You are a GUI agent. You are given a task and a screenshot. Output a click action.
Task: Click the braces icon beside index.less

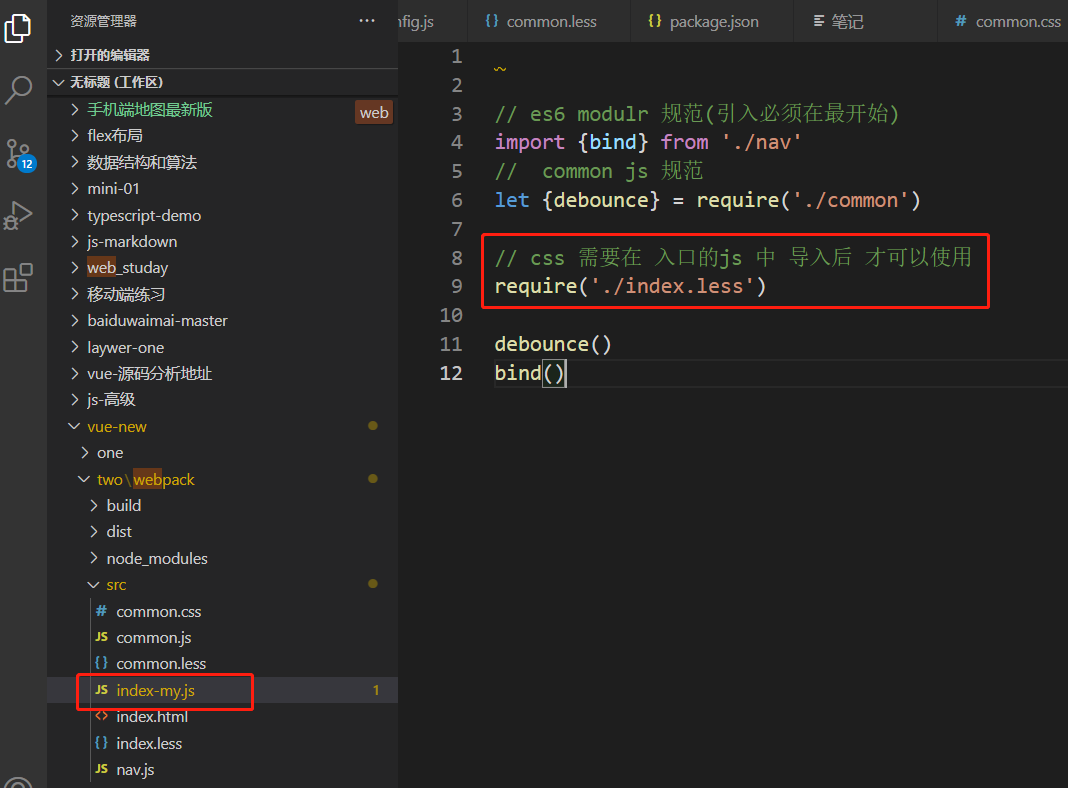tap(101, 743)
